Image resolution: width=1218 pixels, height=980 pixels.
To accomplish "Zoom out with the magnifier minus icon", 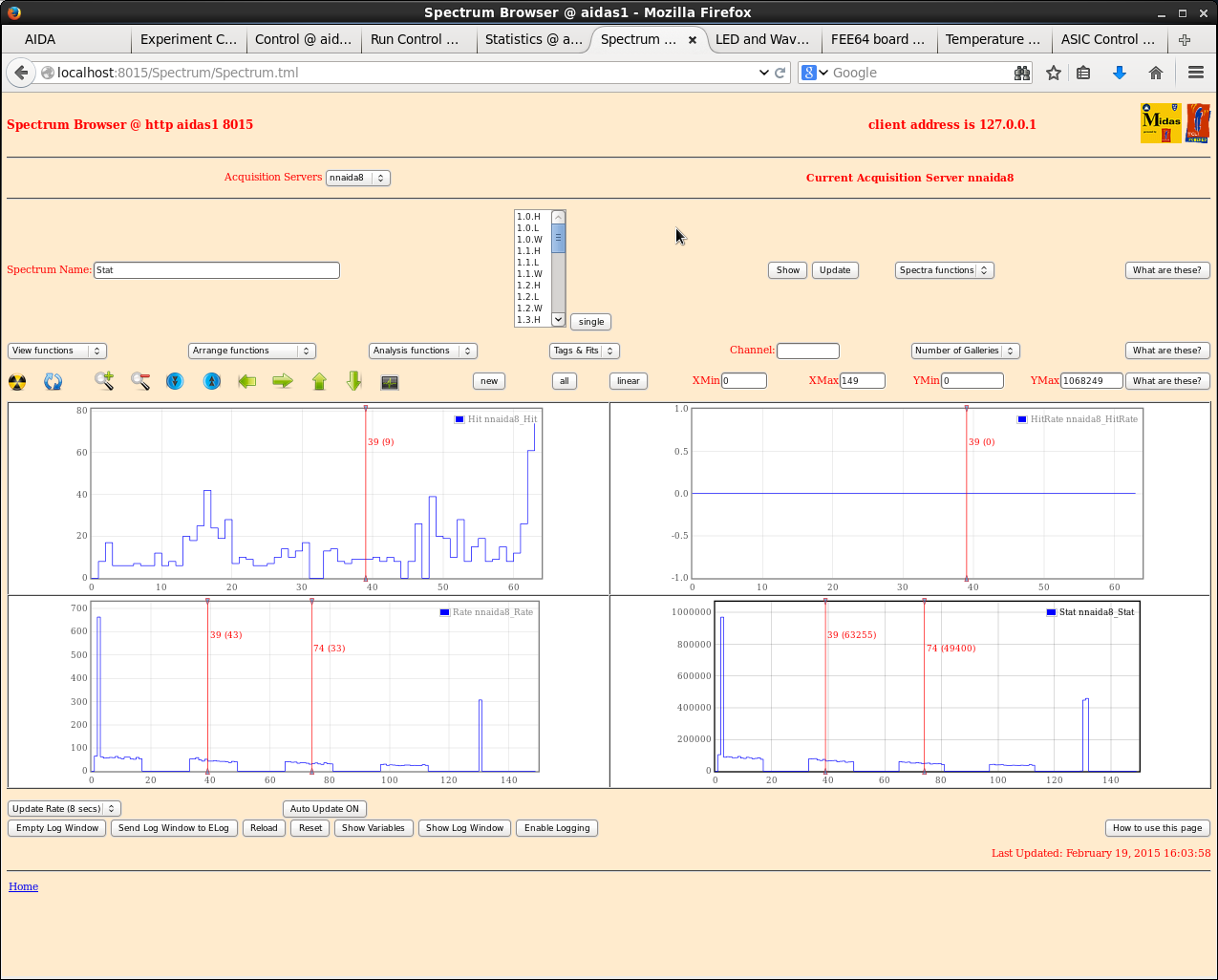I will [140, 381].
